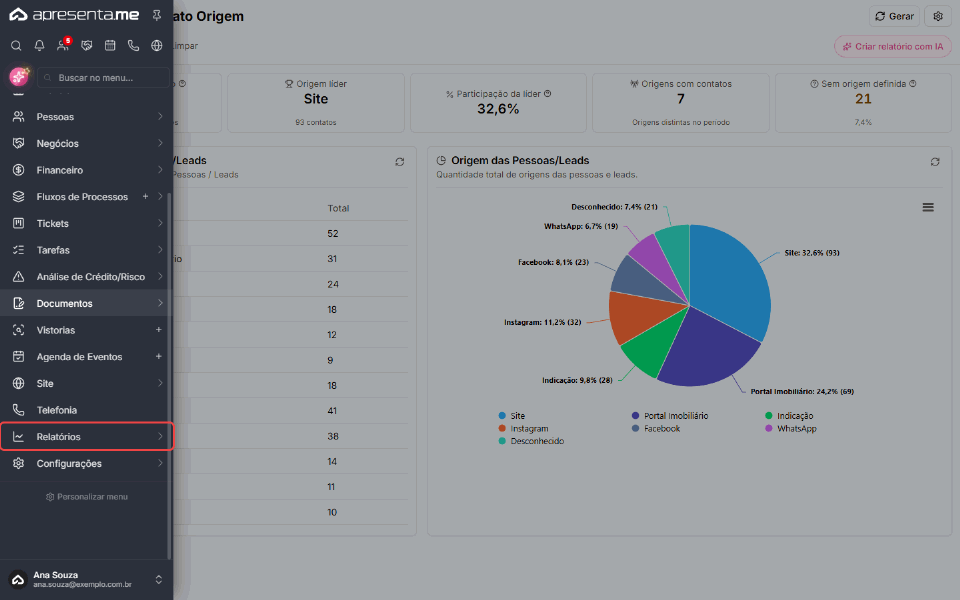Click the Indicação legend color dot
This screenshot has height=600, width=960.
[x=769, y=416]
